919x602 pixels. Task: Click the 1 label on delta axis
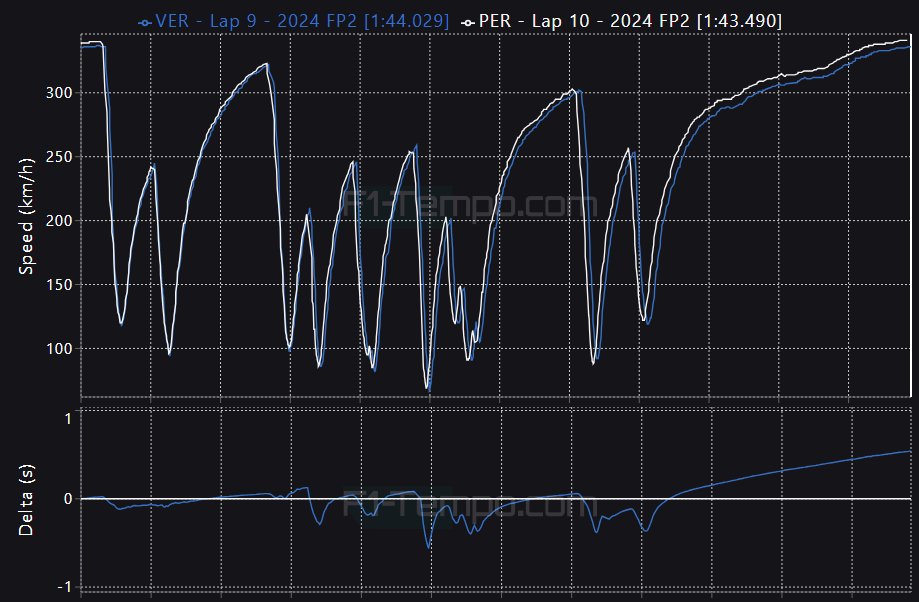pyautogui.click(x=68, y=419)
